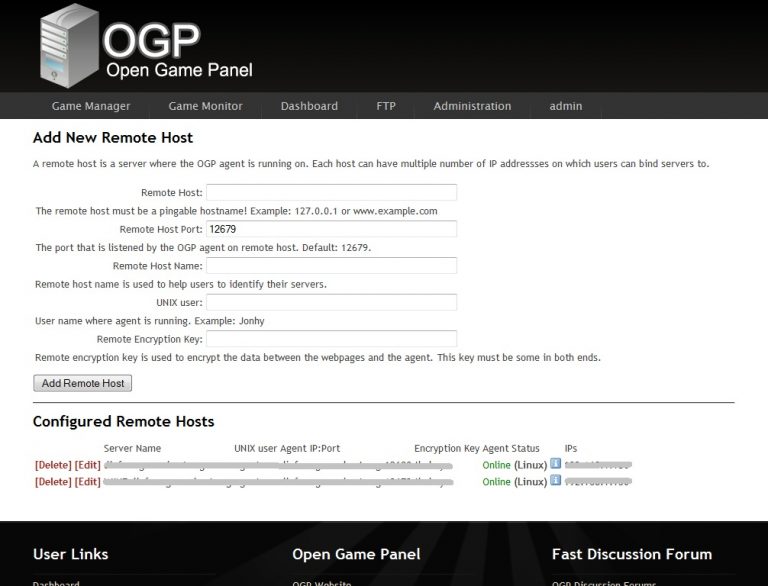The height and width of the screenshot is (586, 768).
Task: Click the Server Name column header
Action: [132, 448]
